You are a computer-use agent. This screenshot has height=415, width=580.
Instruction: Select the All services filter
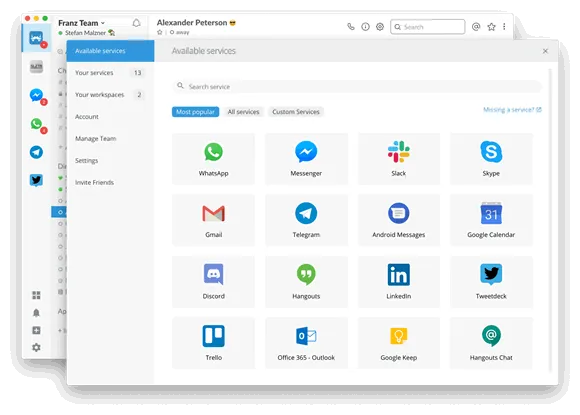(x=243, y=112)
